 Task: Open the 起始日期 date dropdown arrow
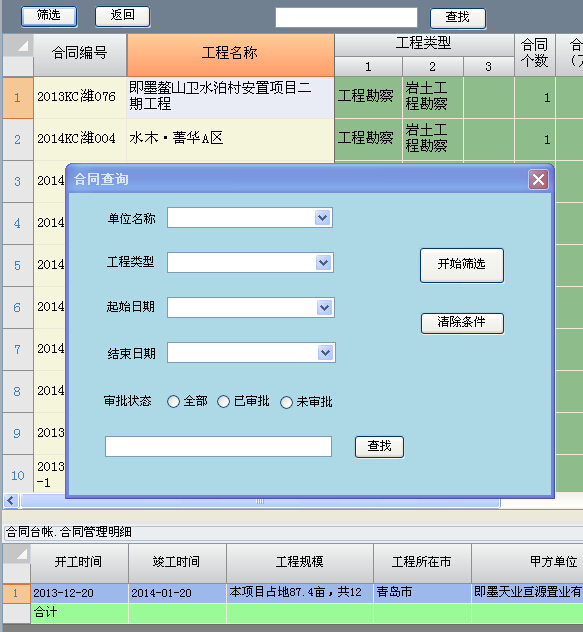click(x=325, y=308)
